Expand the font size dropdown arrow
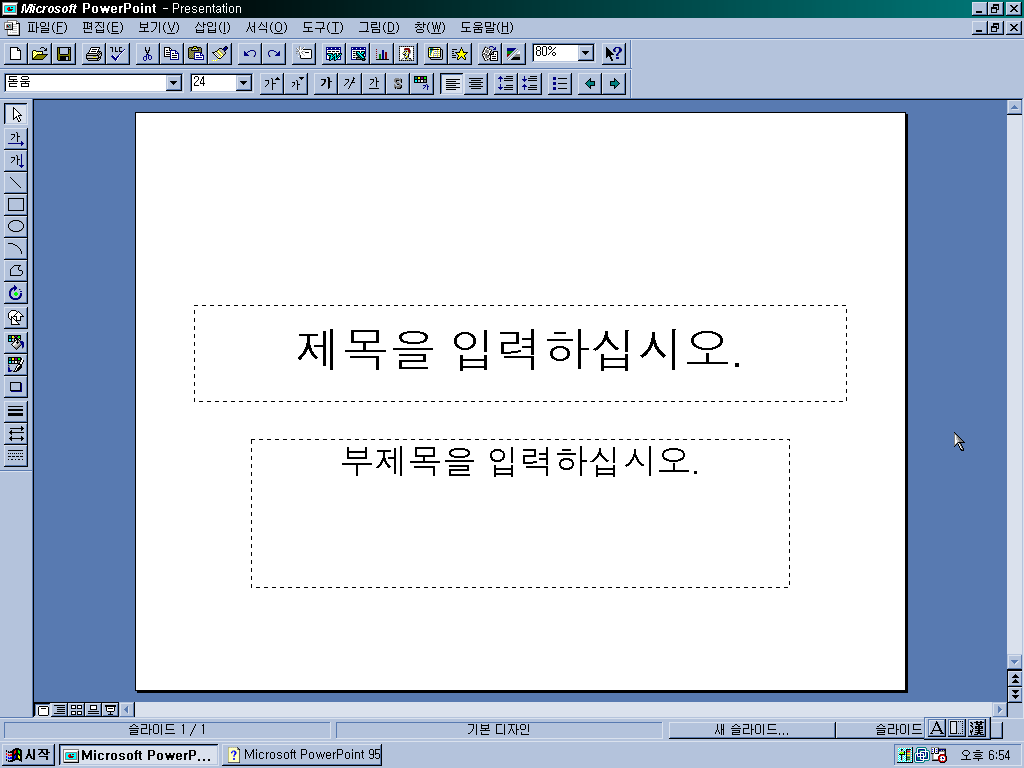Viewport: 1024px width, 768px height. (x=244, y=83)
